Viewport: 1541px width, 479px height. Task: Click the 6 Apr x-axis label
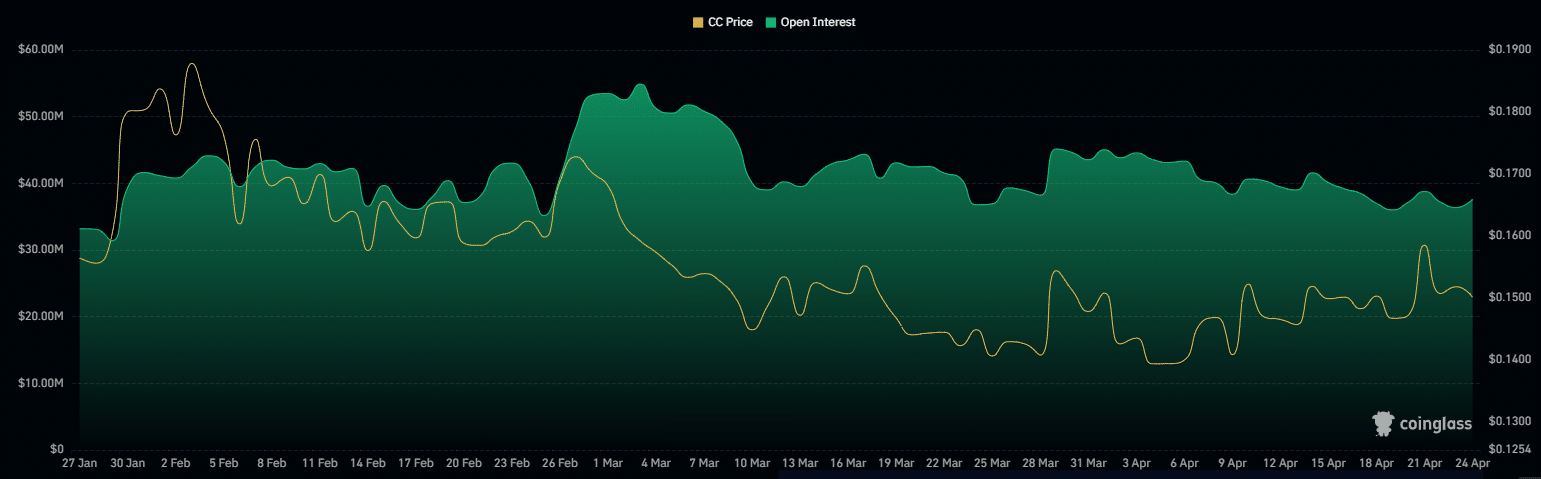[1183, 464]
